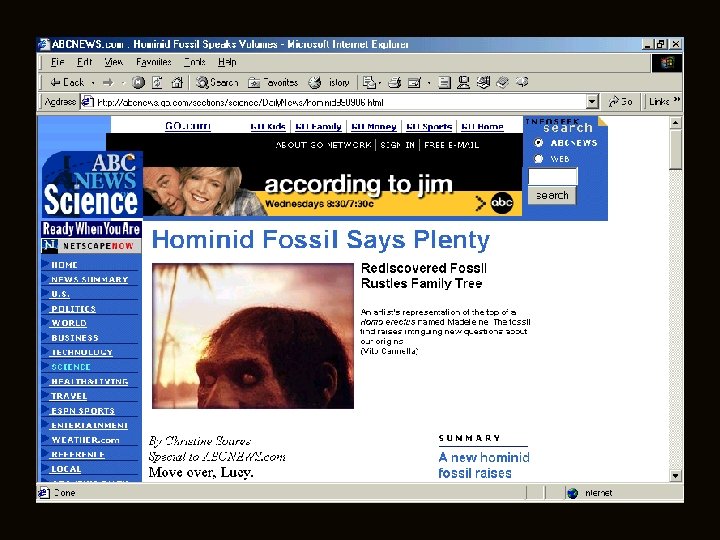Open the File menu
The height and width of the screenshot is (540, 720).
coord(57,62)
